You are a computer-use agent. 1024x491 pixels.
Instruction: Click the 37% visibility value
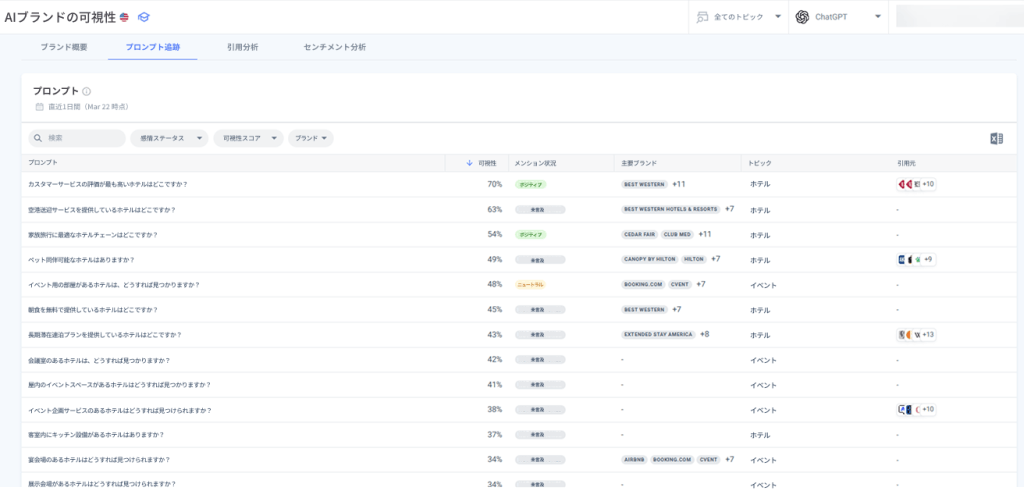[x=494, y=435]
